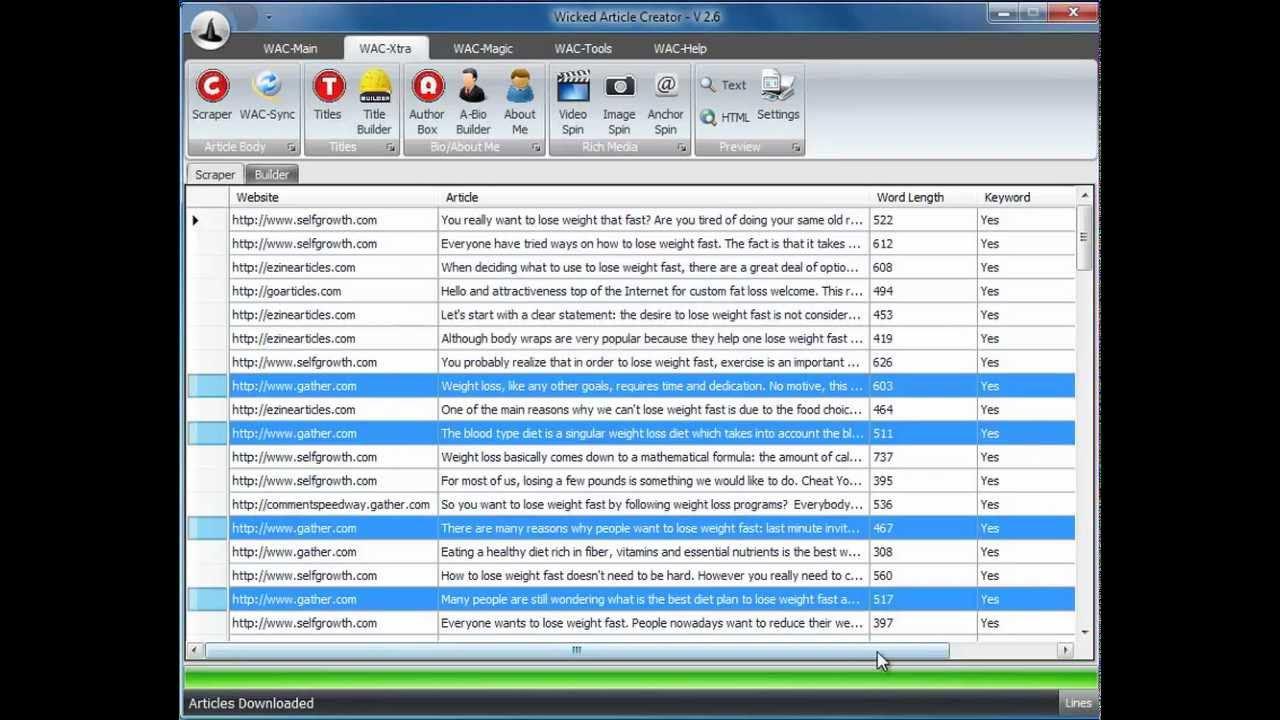Select the article "Let's start with a clear statement"

click(x=654, y=315)
